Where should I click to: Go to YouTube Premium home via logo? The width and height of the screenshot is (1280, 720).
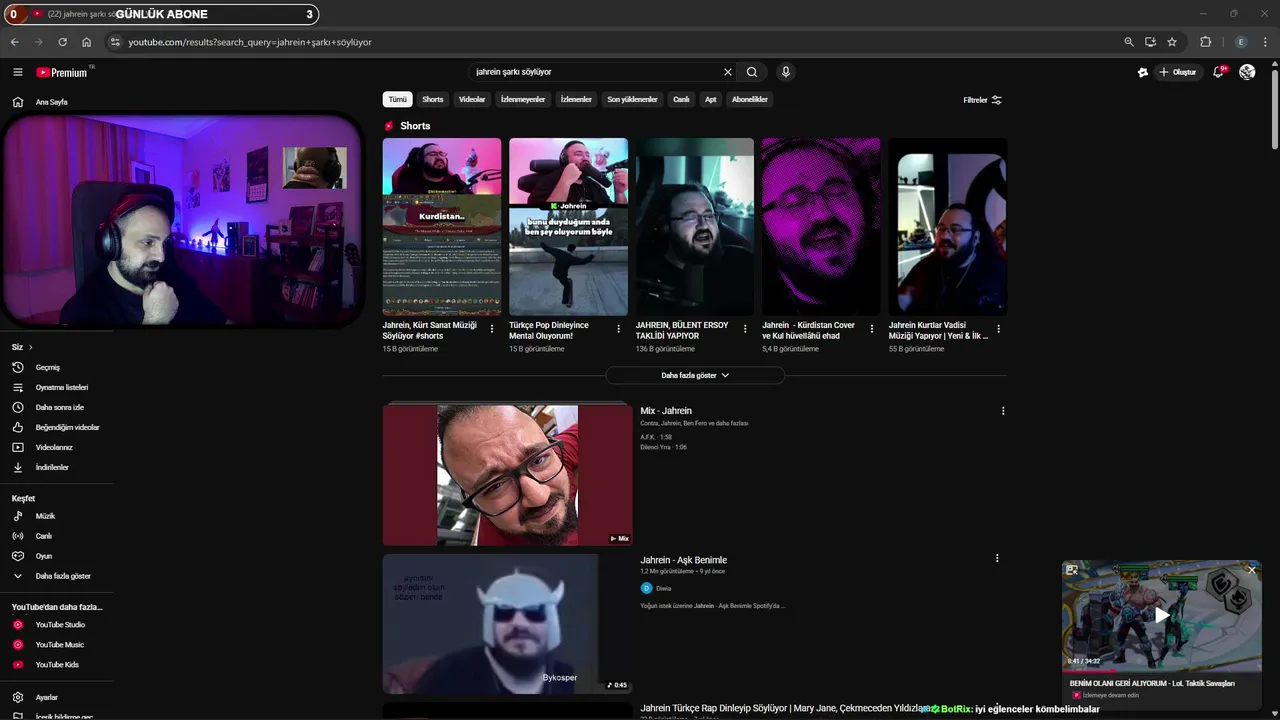[x=63, y=72]
